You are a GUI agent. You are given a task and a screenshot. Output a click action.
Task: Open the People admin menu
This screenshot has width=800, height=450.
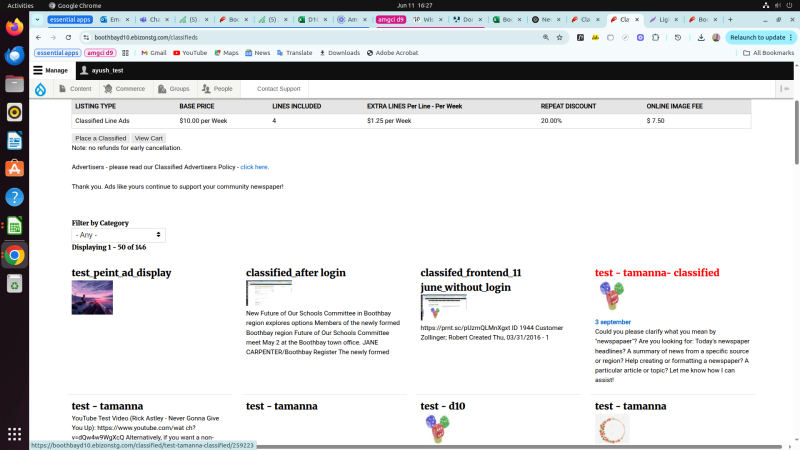[217, 89]
